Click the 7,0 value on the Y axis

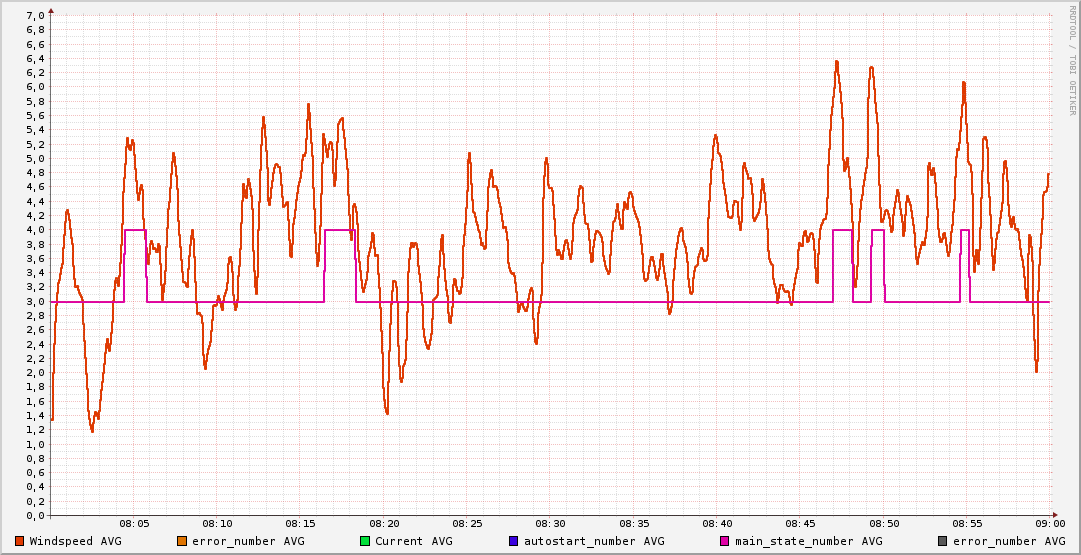click(35, 16)
